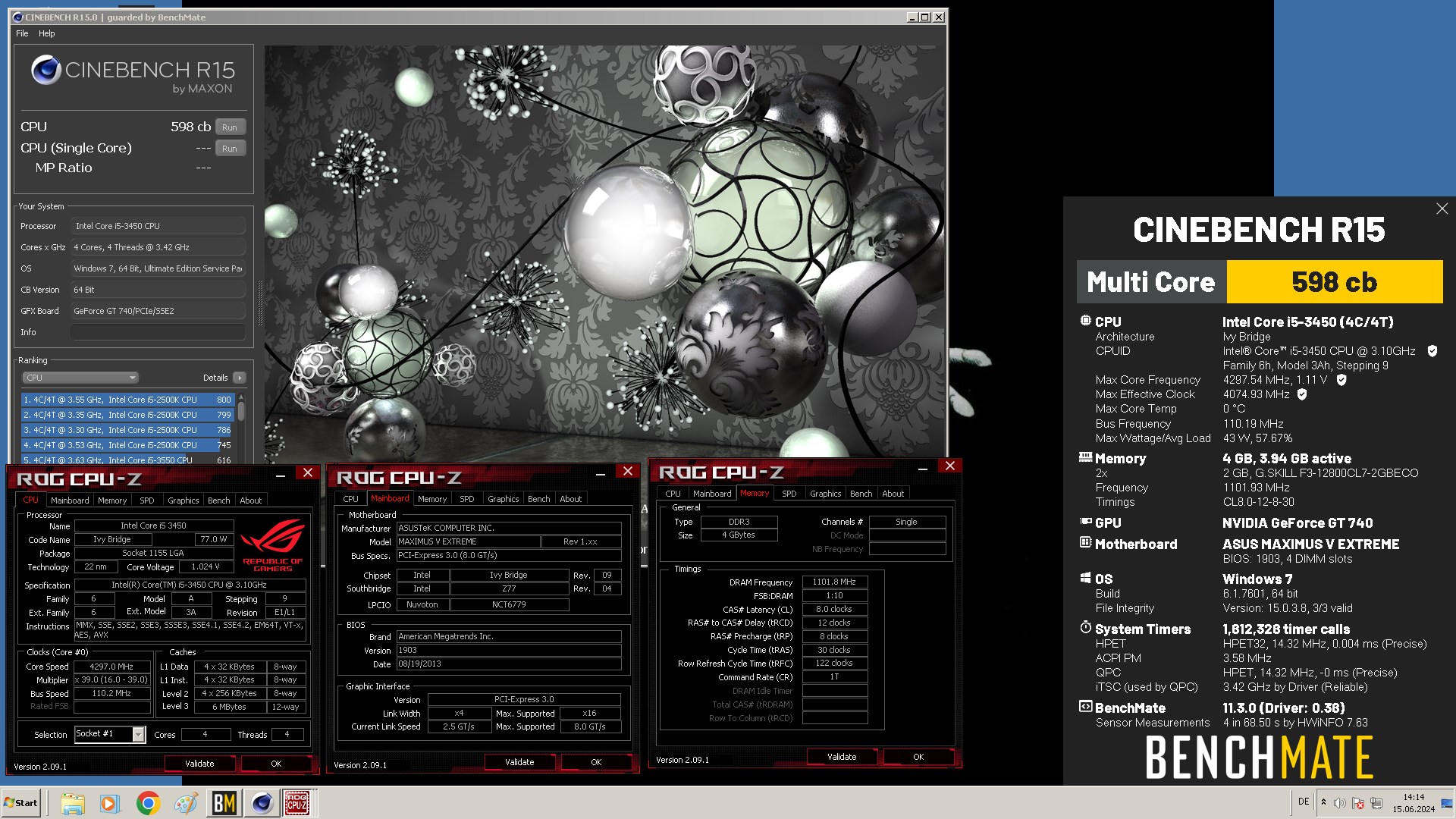
Task: Click the Processor field Intel Core i5-3450 CPU
Action: point(158,226)
